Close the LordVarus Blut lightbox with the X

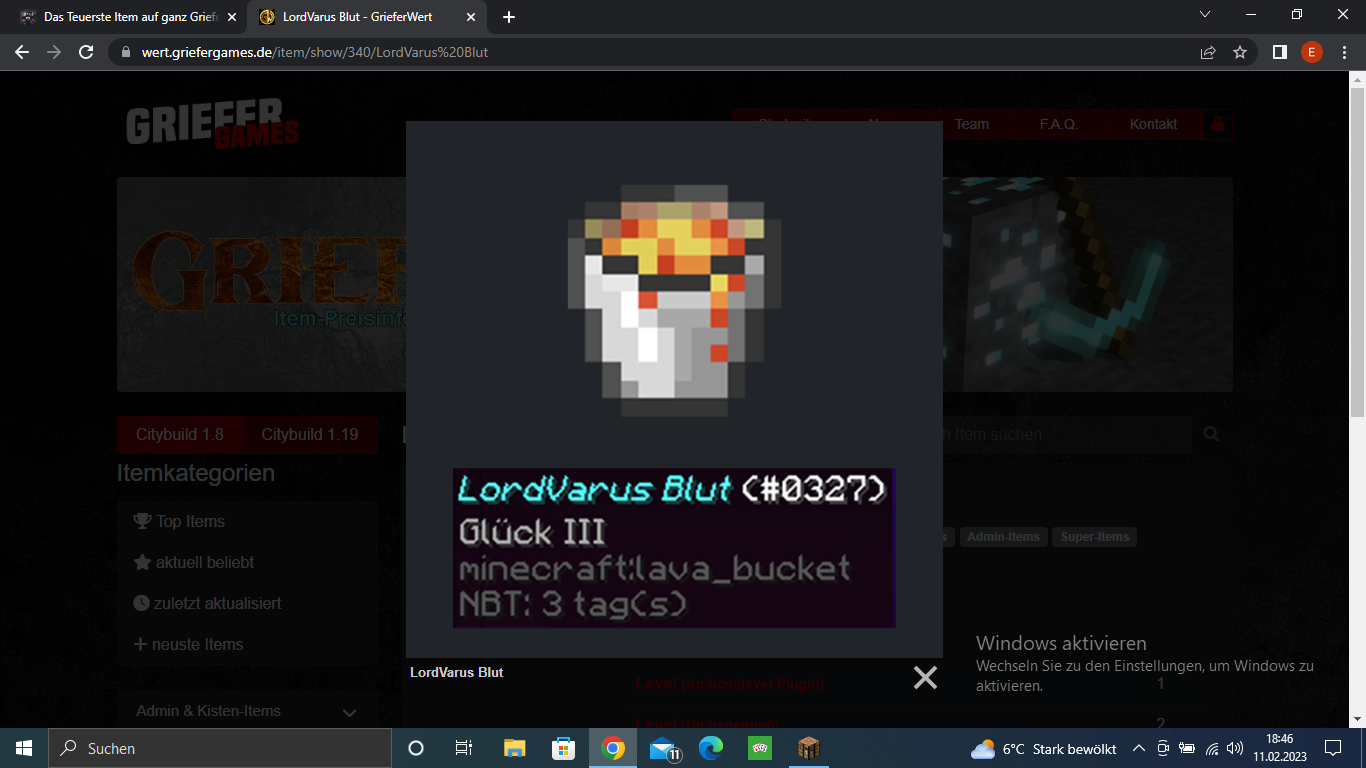(925, 678)
